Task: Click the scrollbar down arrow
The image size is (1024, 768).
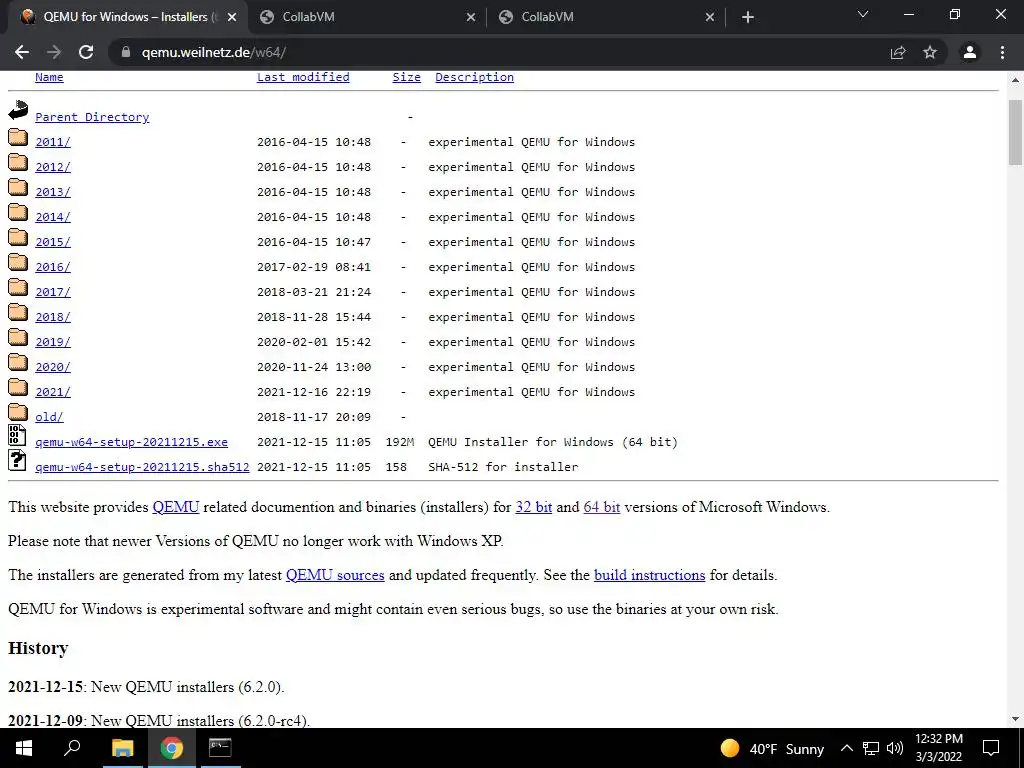Action: [x=1015, y=719]
